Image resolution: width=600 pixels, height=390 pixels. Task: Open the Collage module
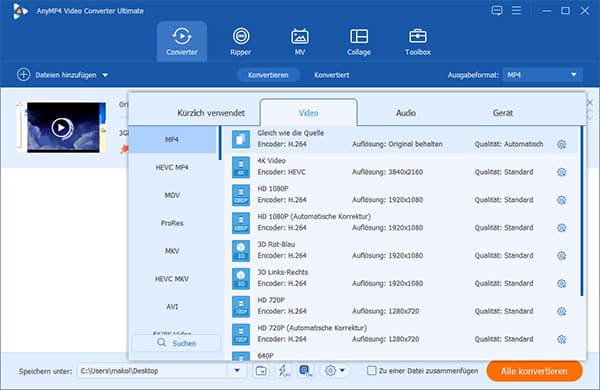click(359, 41)
